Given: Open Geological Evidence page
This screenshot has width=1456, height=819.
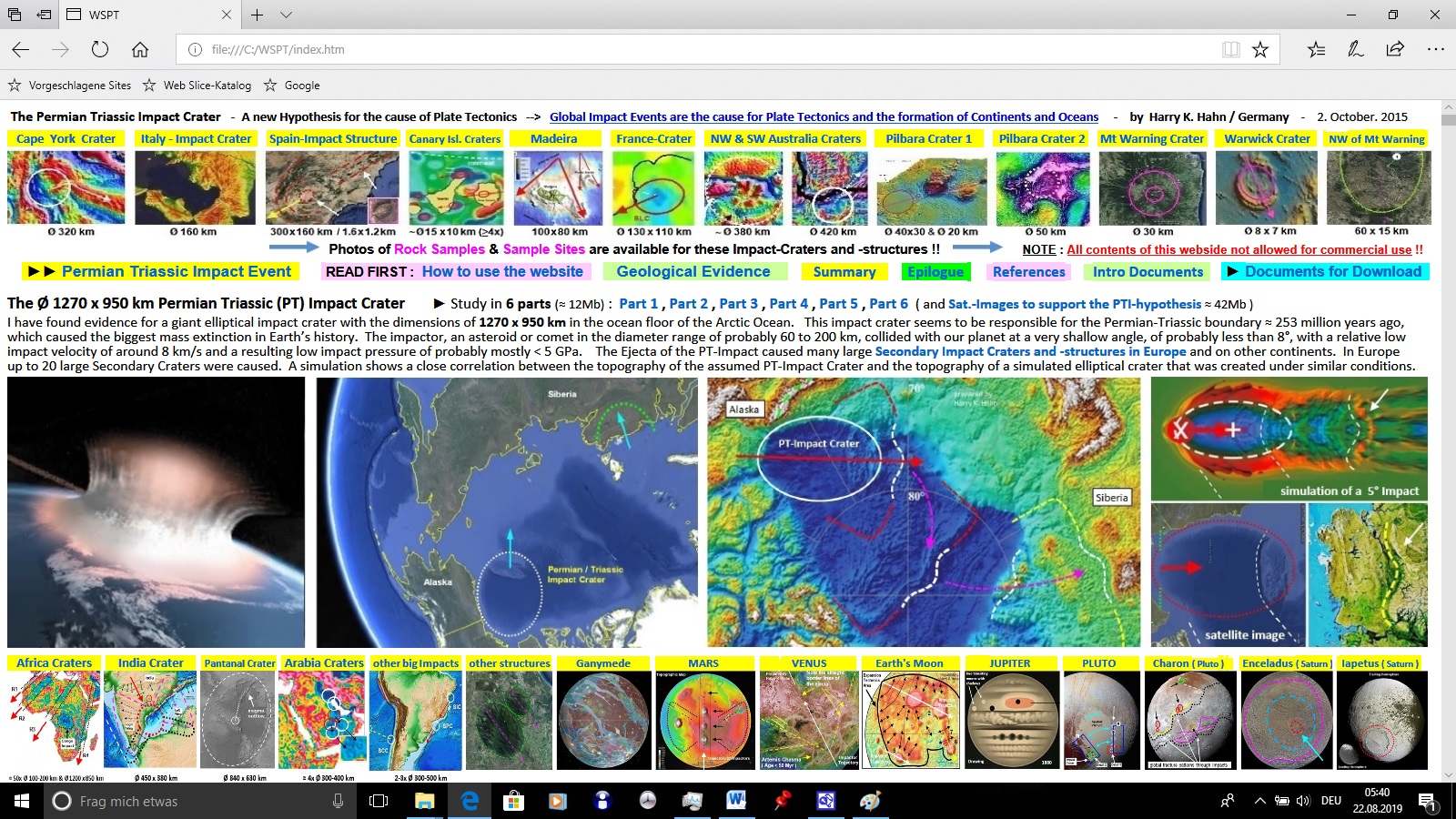Looking at the screenshot, I should point(693,271).
